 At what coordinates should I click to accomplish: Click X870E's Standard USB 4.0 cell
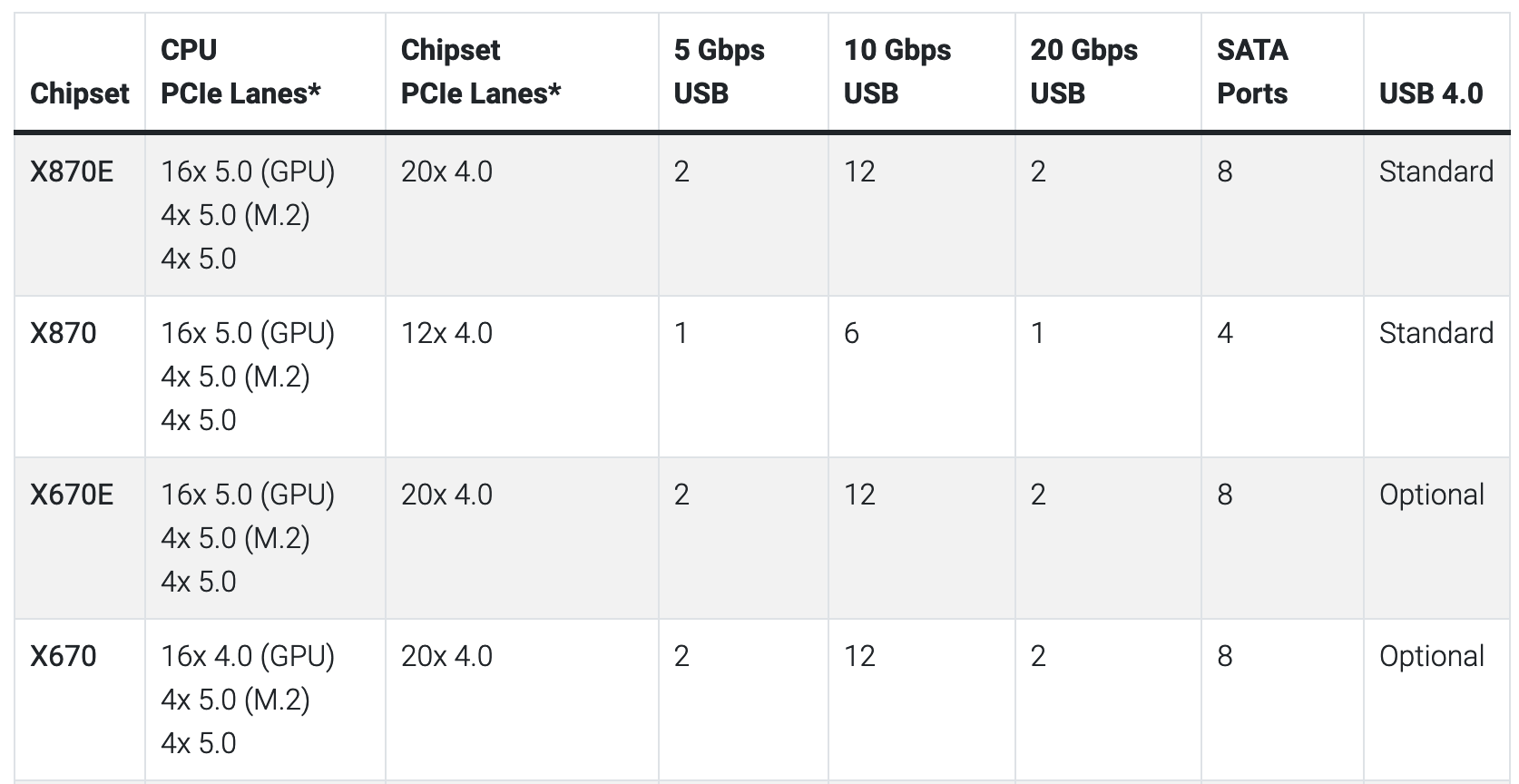click(x=1436, y=171)
